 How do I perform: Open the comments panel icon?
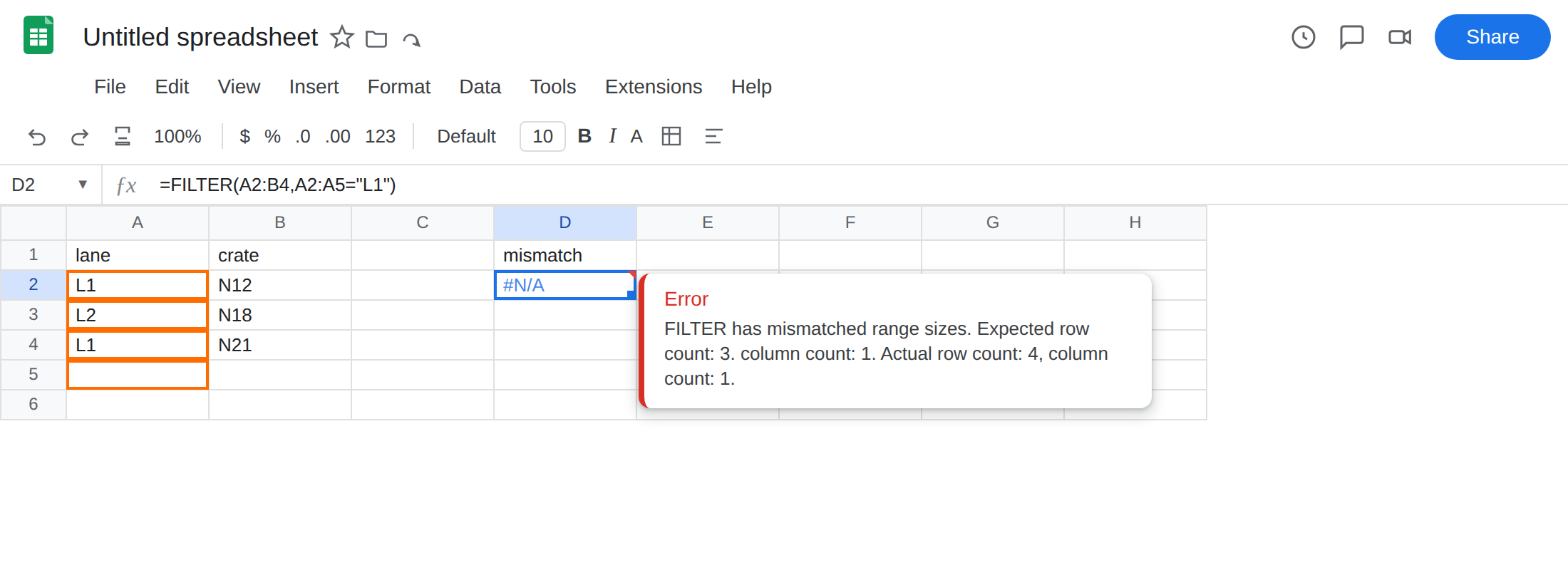(1351, 37)
